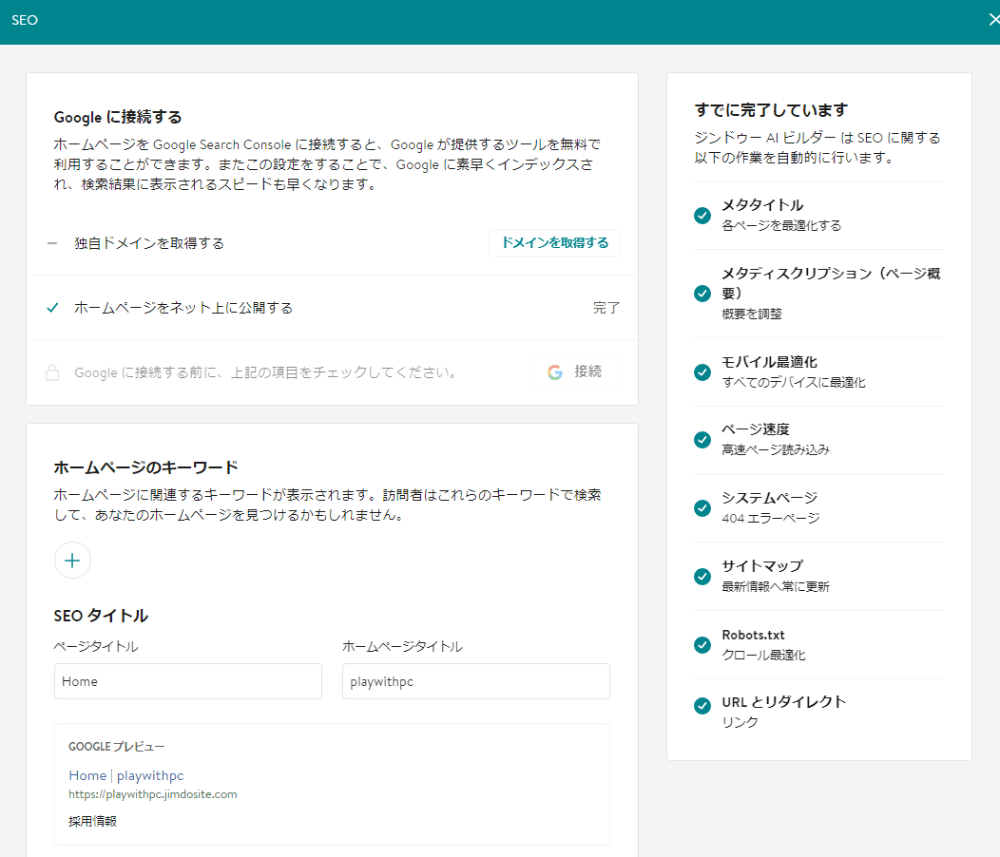
Task: Click the https://playwithpc.jimdosite.com URL text
Action: (153, 795)
